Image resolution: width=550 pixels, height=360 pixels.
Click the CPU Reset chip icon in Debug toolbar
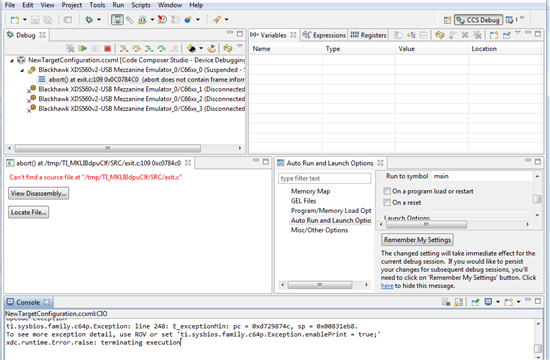point(191,48)
